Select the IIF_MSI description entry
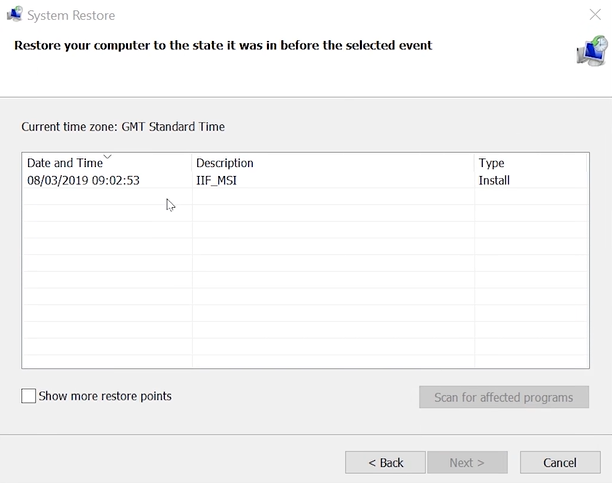This screenshot has width=612, height=483. [x=216, y=181]
